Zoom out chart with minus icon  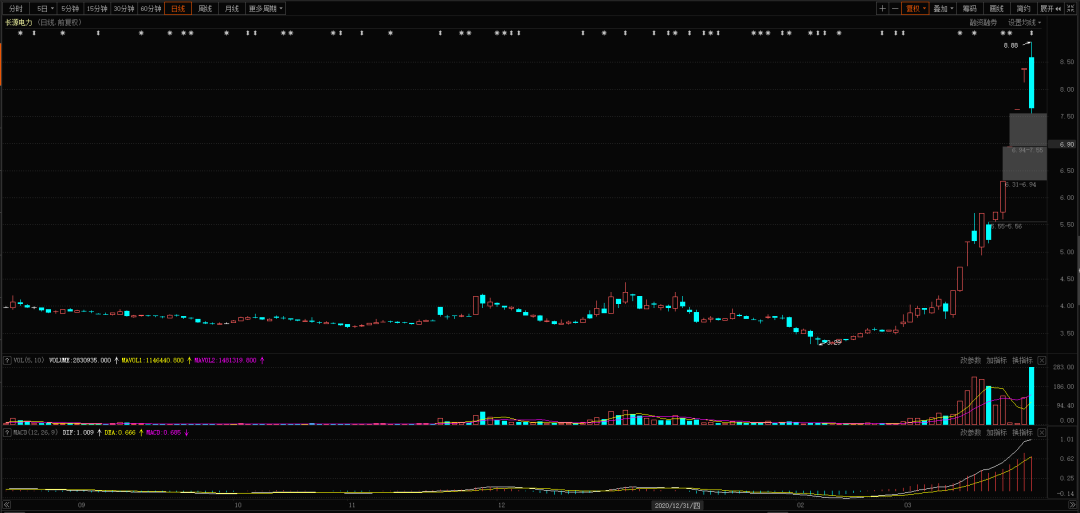coord(895,9)
